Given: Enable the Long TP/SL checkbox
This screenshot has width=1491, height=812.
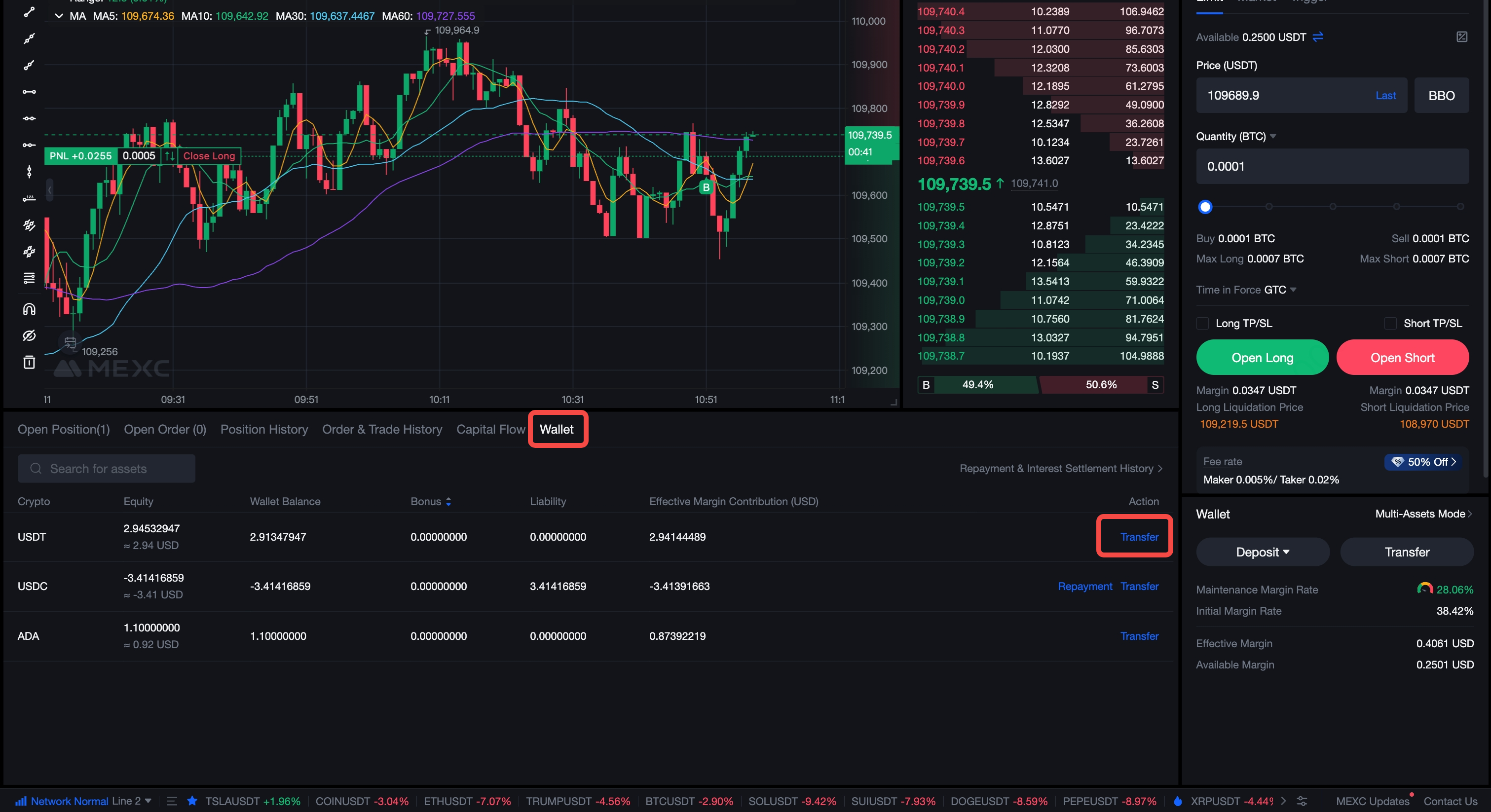Looking at the screenshot, I should click(1203, 324).
